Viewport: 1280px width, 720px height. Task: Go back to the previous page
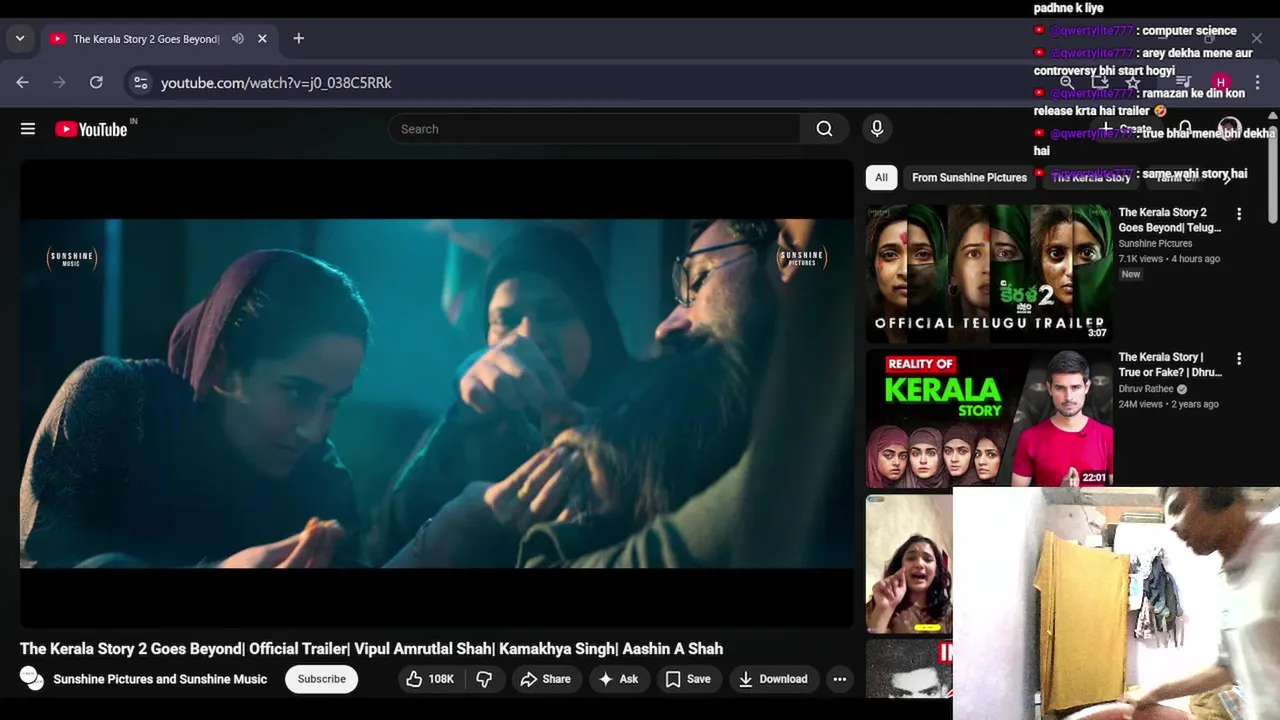tap(23, 83)
